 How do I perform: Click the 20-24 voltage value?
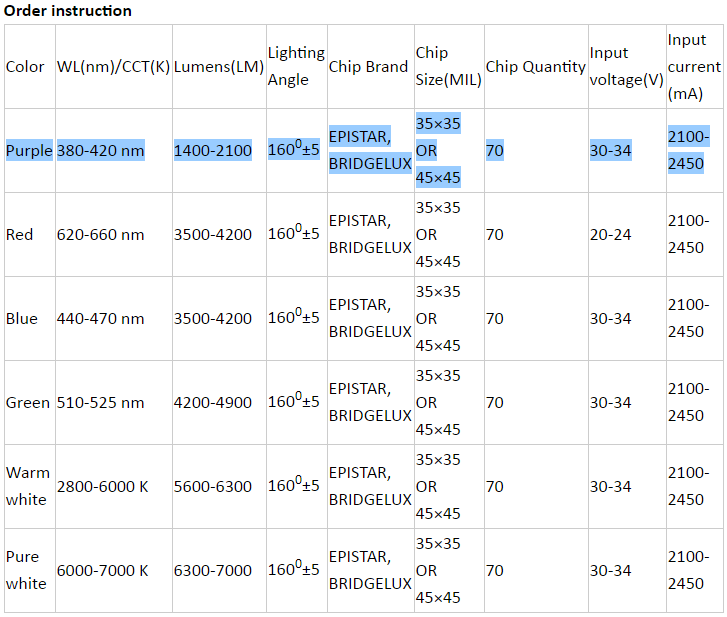pyautogui.click(x=610, y=235)
